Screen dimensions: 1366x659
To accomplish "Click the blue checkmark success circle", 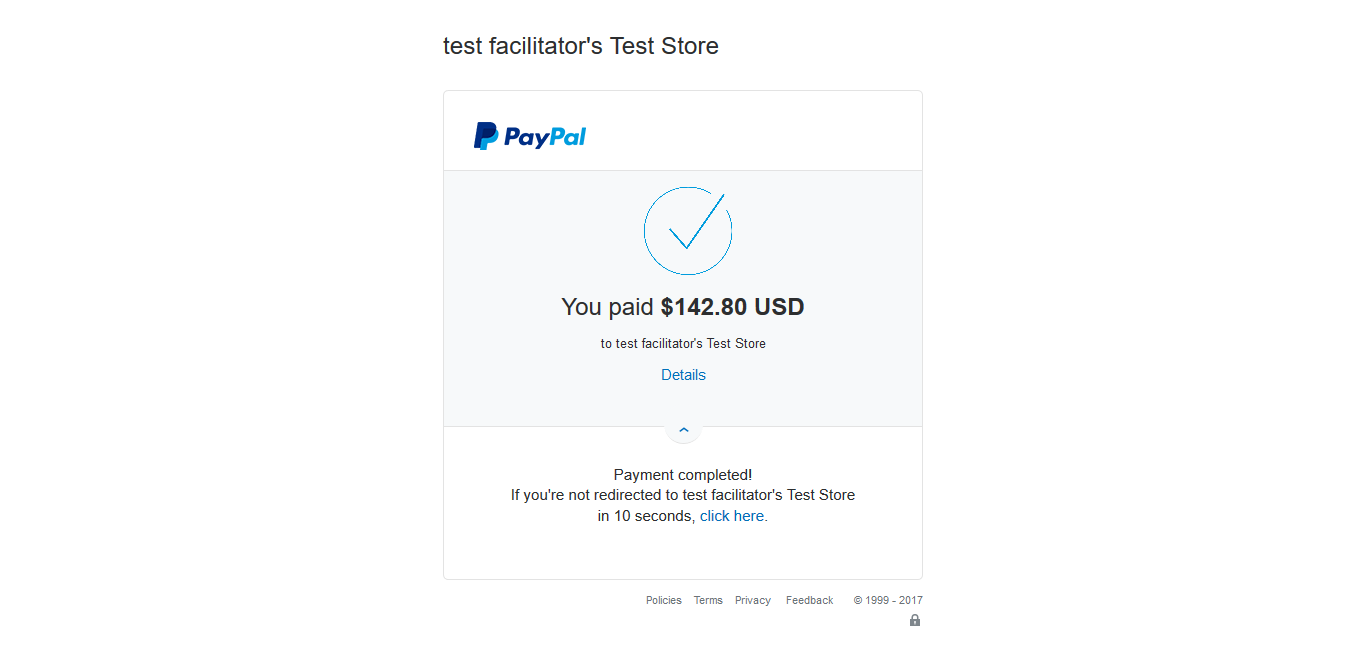I will tap(688, 231).
